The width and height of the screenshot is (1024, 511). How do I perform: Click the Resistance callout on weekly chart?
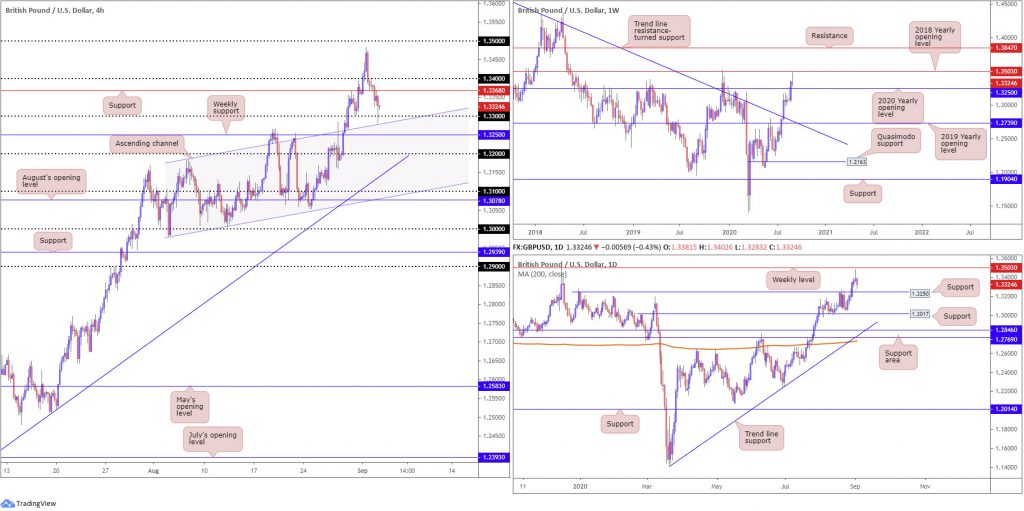coord(828,35)
